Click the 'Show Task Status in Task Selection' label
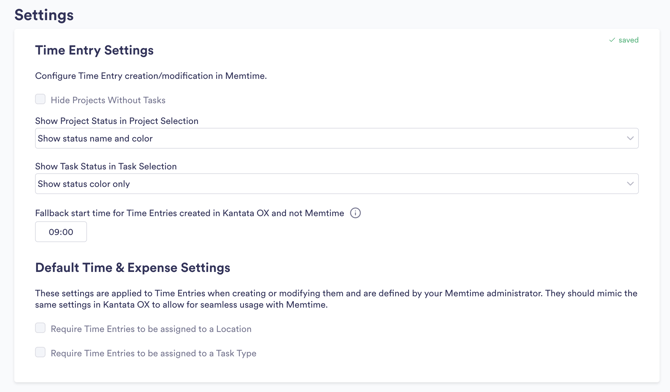 [106, 166]
